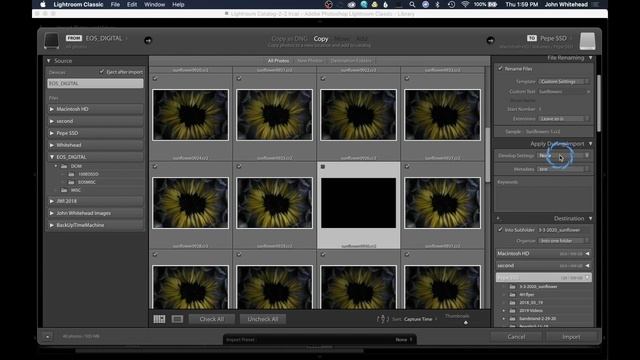Click Check All button
Screen dimensions: 640x360
212,319
